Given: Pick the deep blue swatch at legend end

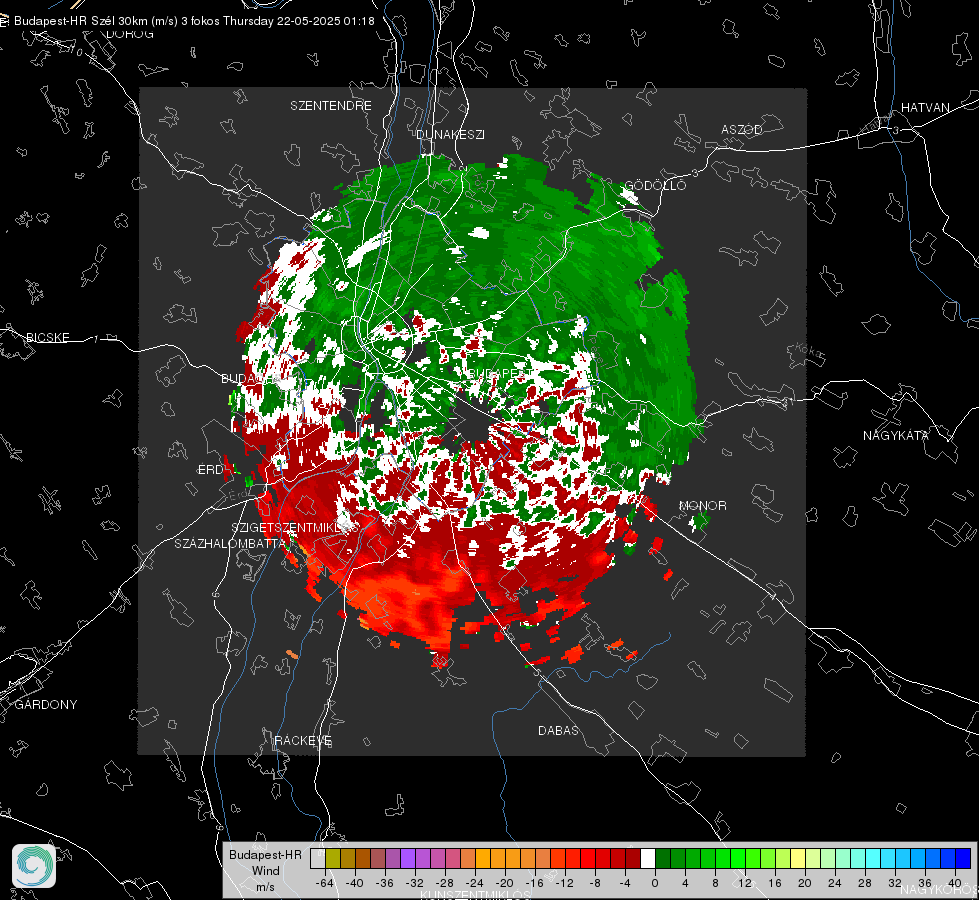Looking at the screenshot, I should pos(963,858).
